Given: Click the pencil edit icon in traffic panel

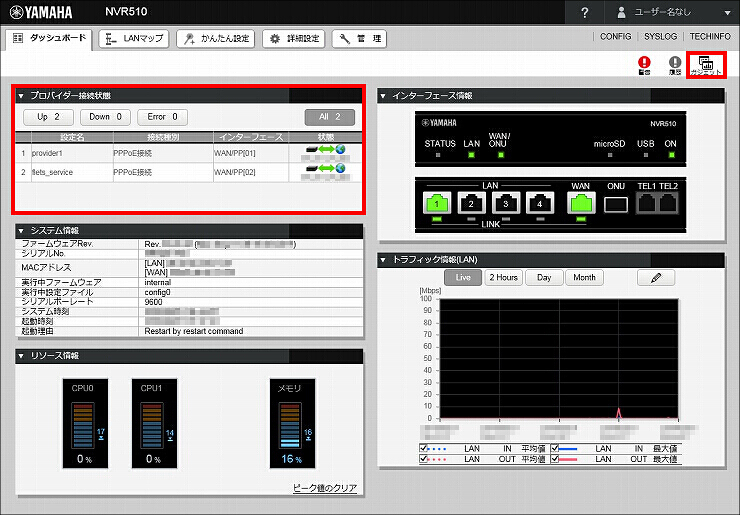Looking at the screenshot, I should (656, 278).
